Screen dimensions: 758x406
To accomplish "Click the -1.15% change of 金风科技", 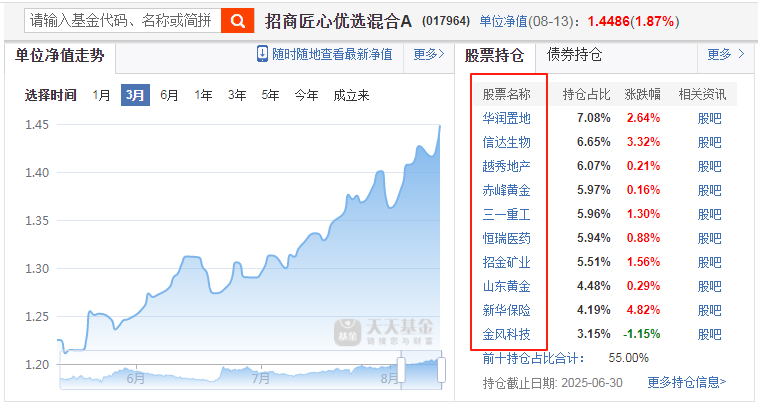I will 642,334.
